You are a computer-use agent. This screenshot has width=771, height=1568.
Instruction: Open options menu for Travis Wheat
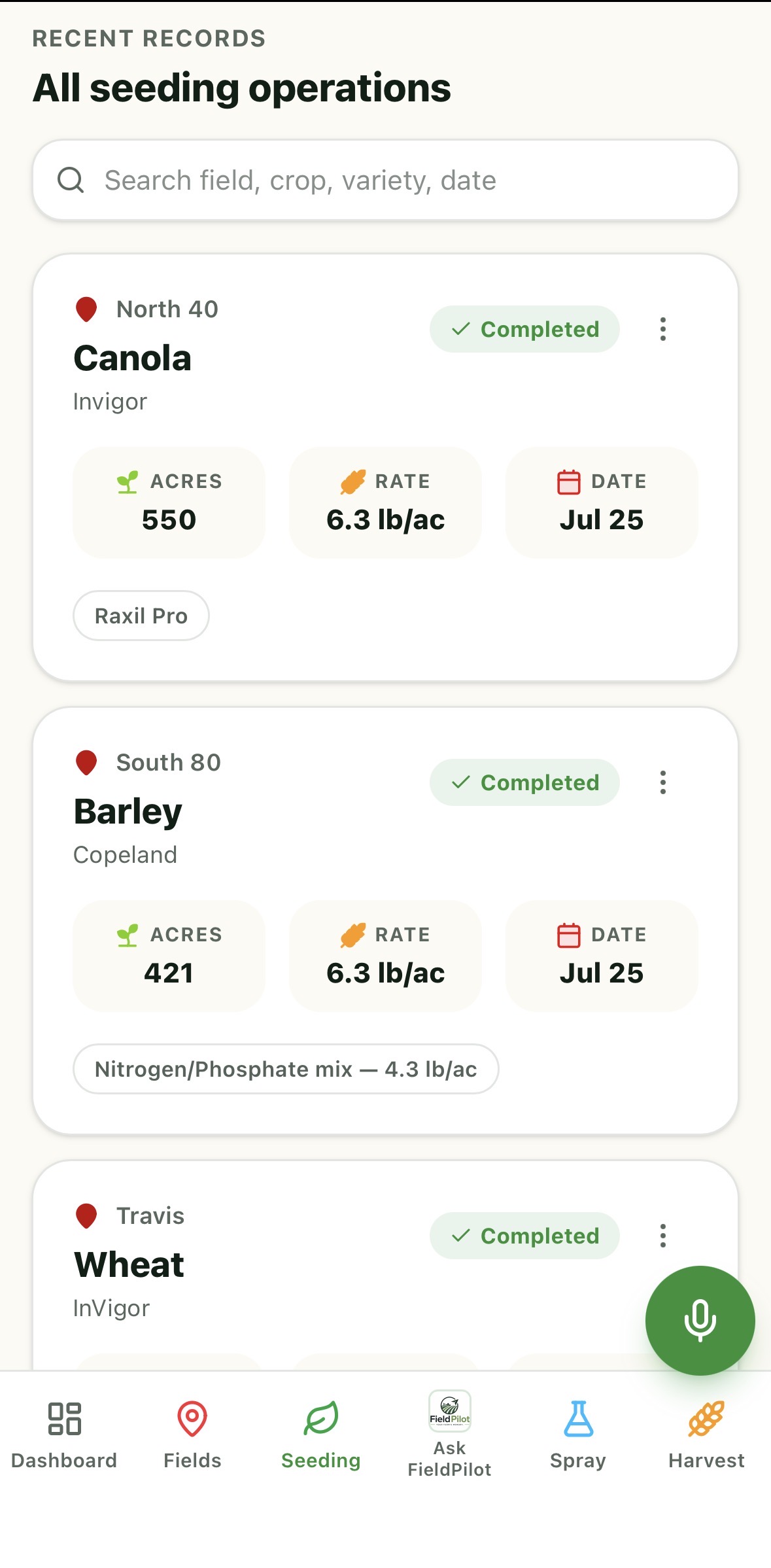[x=663, y=1236]
